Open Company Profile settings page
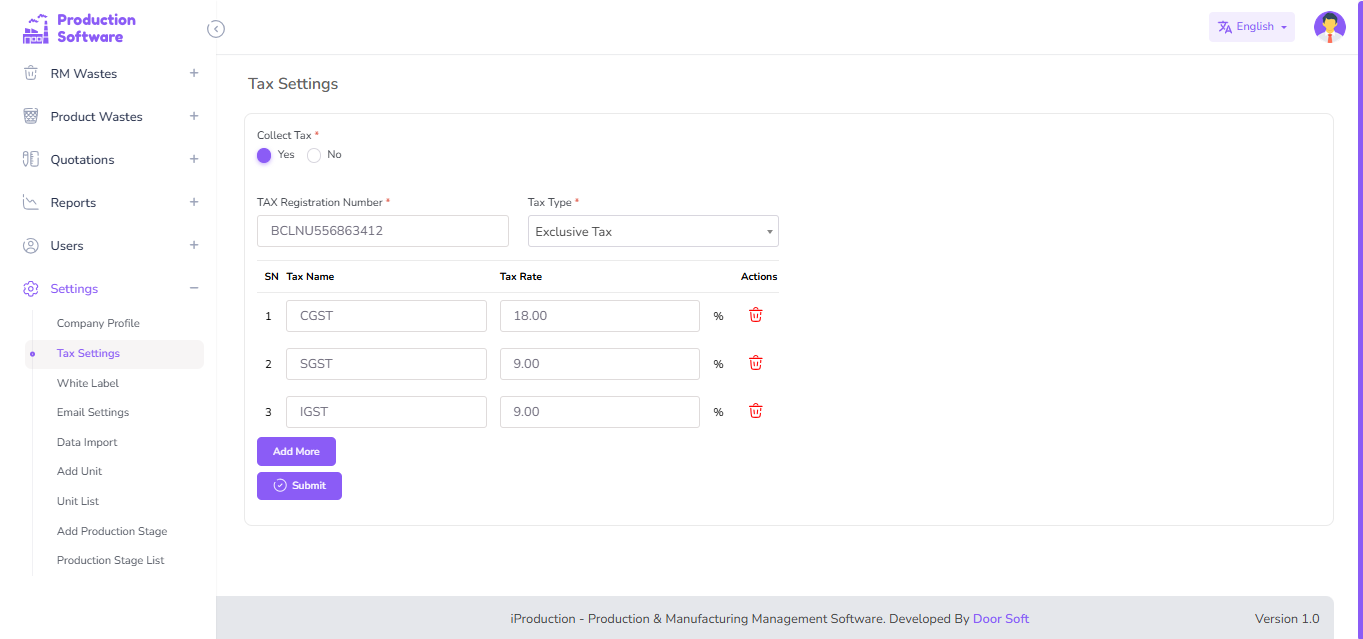Image resolution: width=1363 pixels, height=639 pixels. click(x=98, y=323)
